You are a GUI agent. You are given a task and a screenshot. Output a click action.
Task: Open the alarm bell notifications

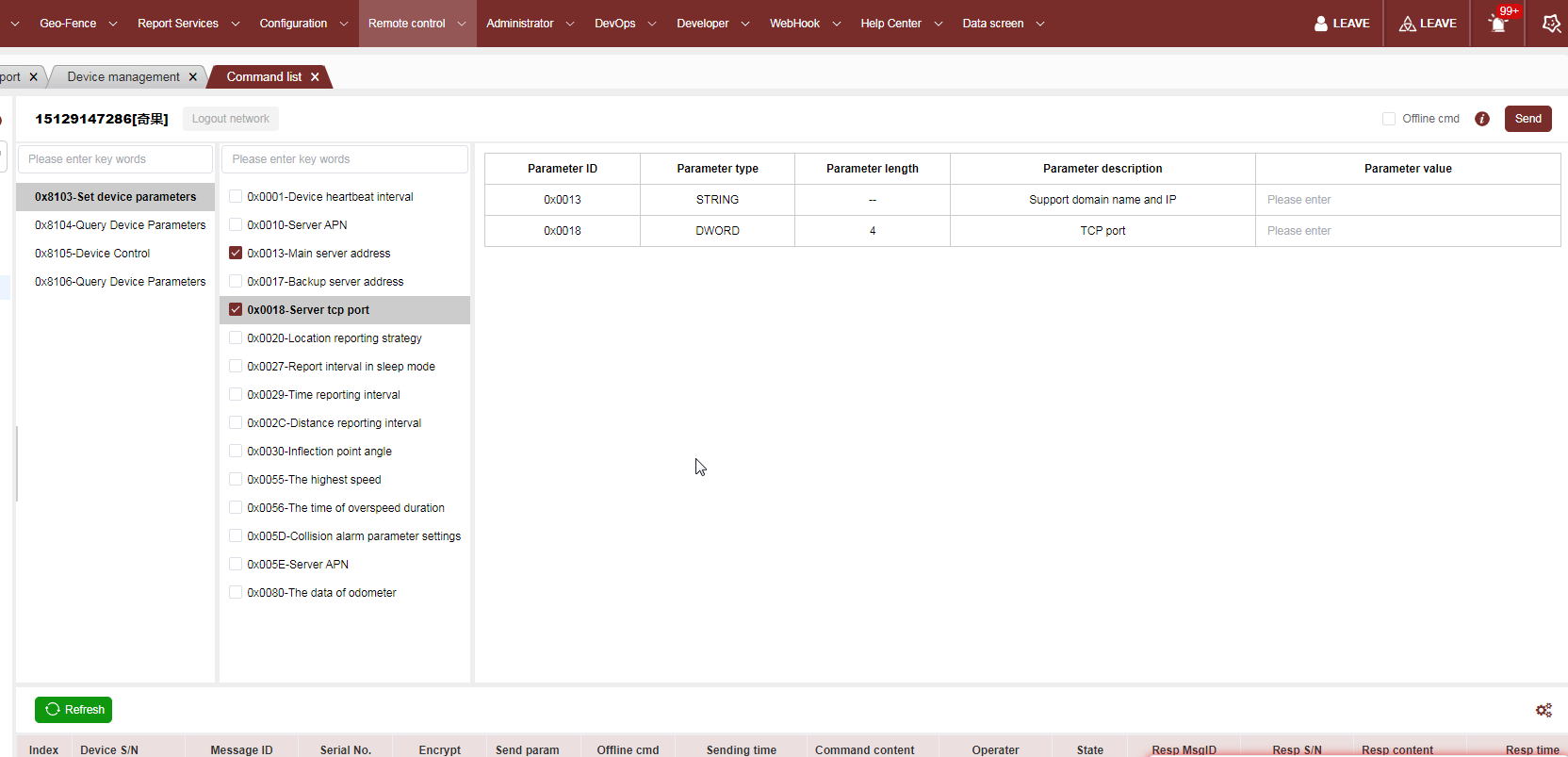(x=1498, y=25)
